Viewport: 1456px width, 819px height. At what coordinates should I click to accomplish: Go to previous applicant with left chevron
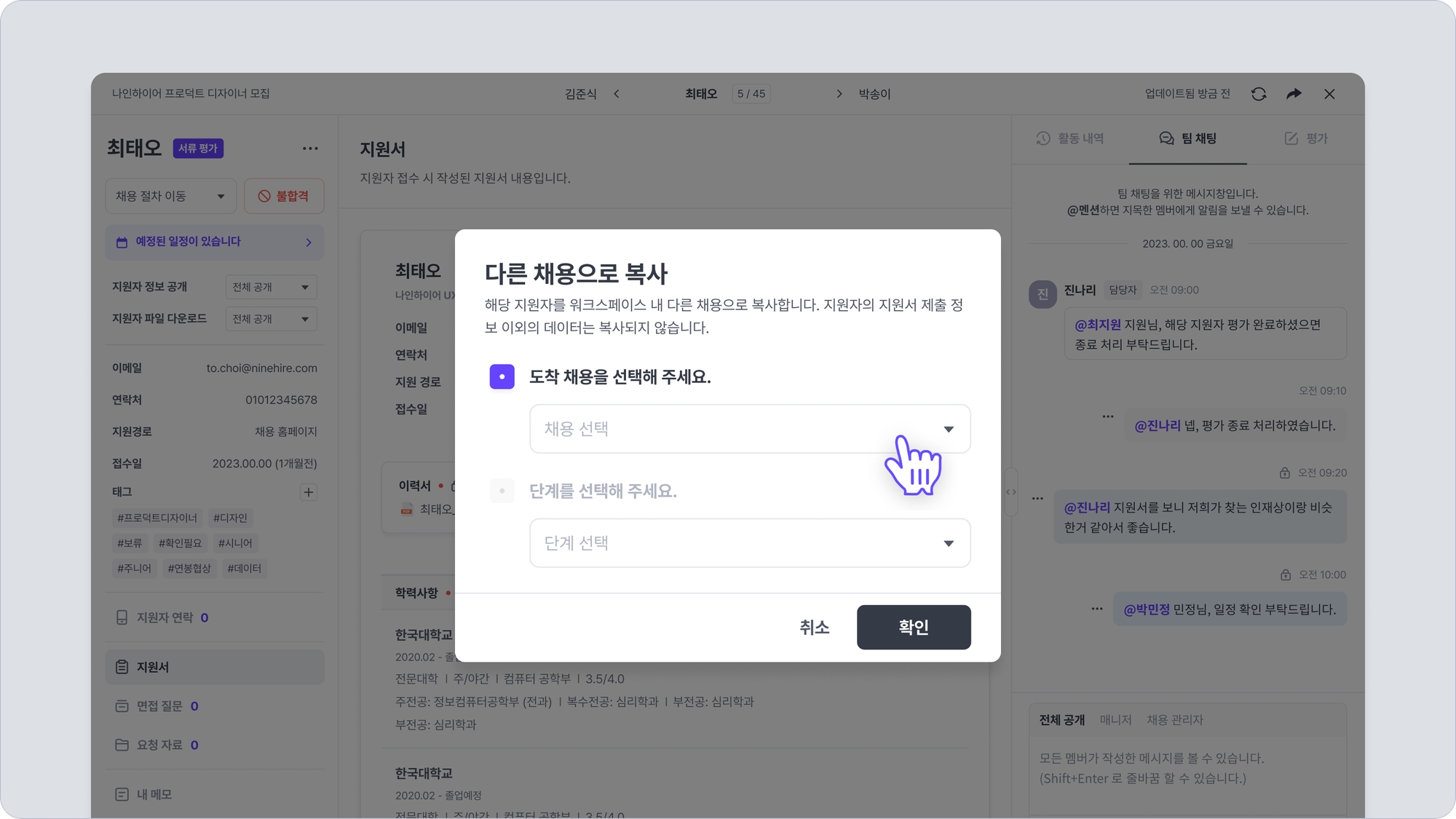[x=617, y=94]
